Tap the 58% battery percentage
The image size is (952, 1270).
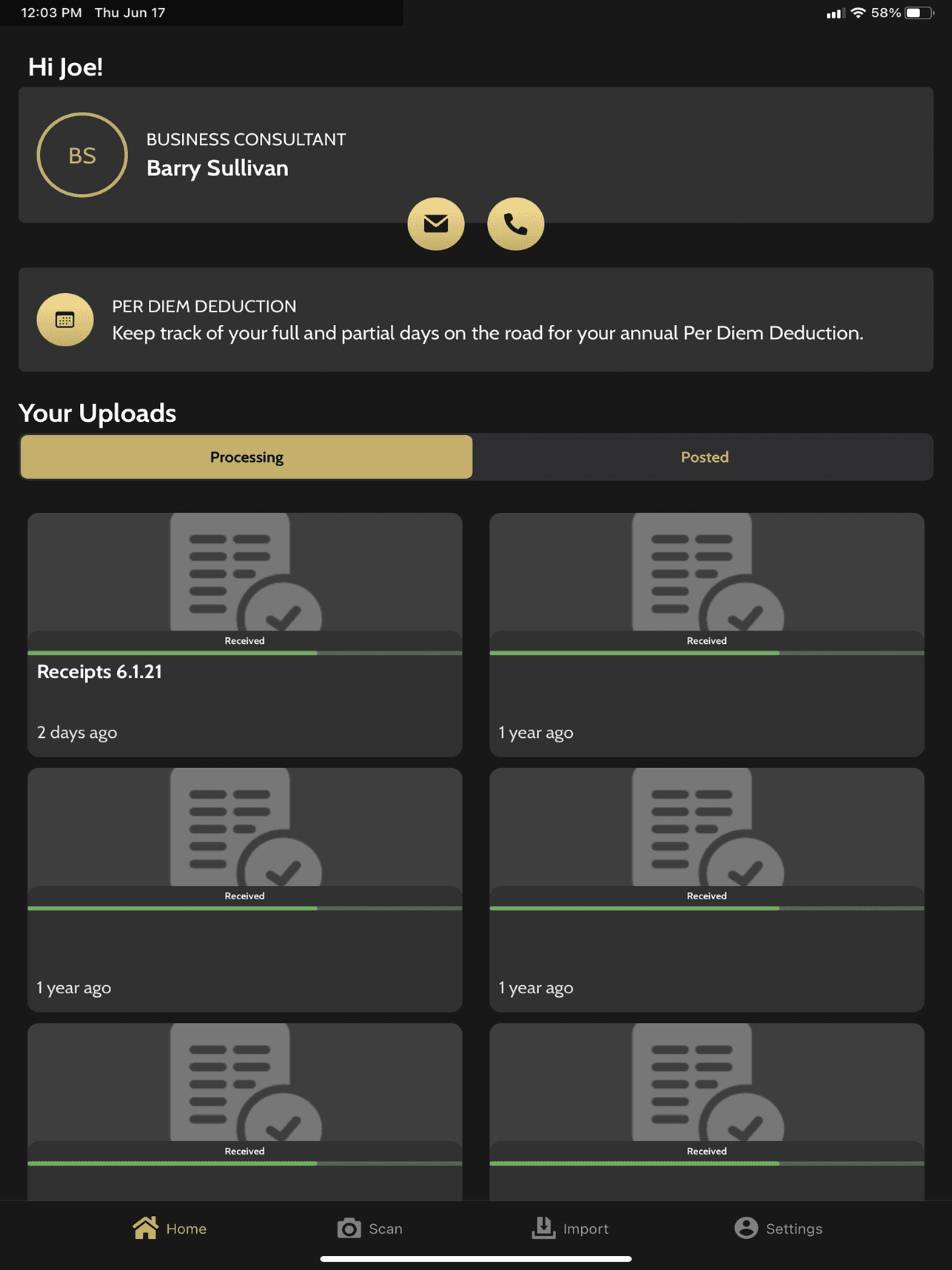click(886, 13)
